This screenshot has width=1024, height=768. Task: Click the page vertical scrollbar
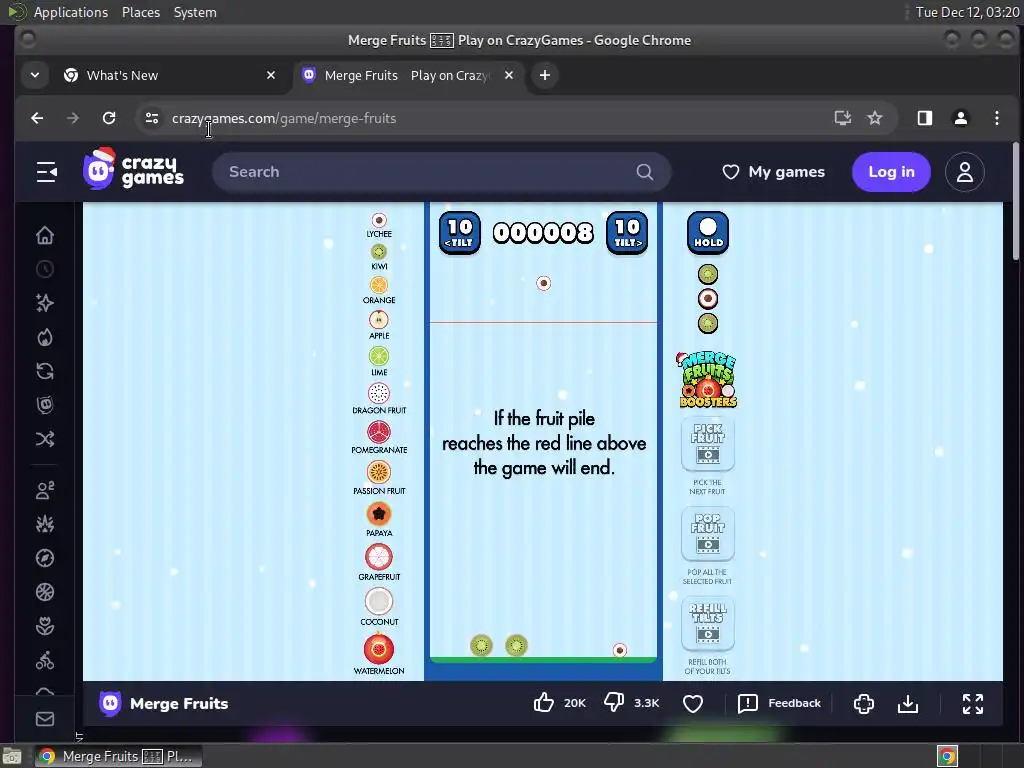coord(1016,202)
